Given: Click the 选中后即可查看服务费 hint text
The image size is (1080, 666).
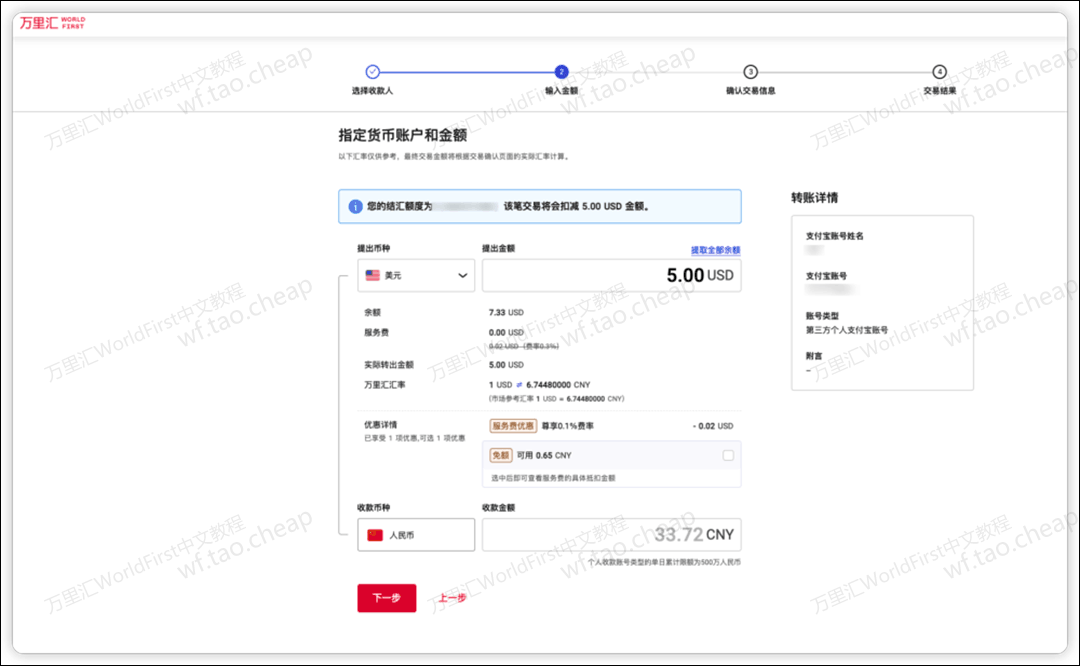Looking at the screenshot, I should [x=553, y=478].
